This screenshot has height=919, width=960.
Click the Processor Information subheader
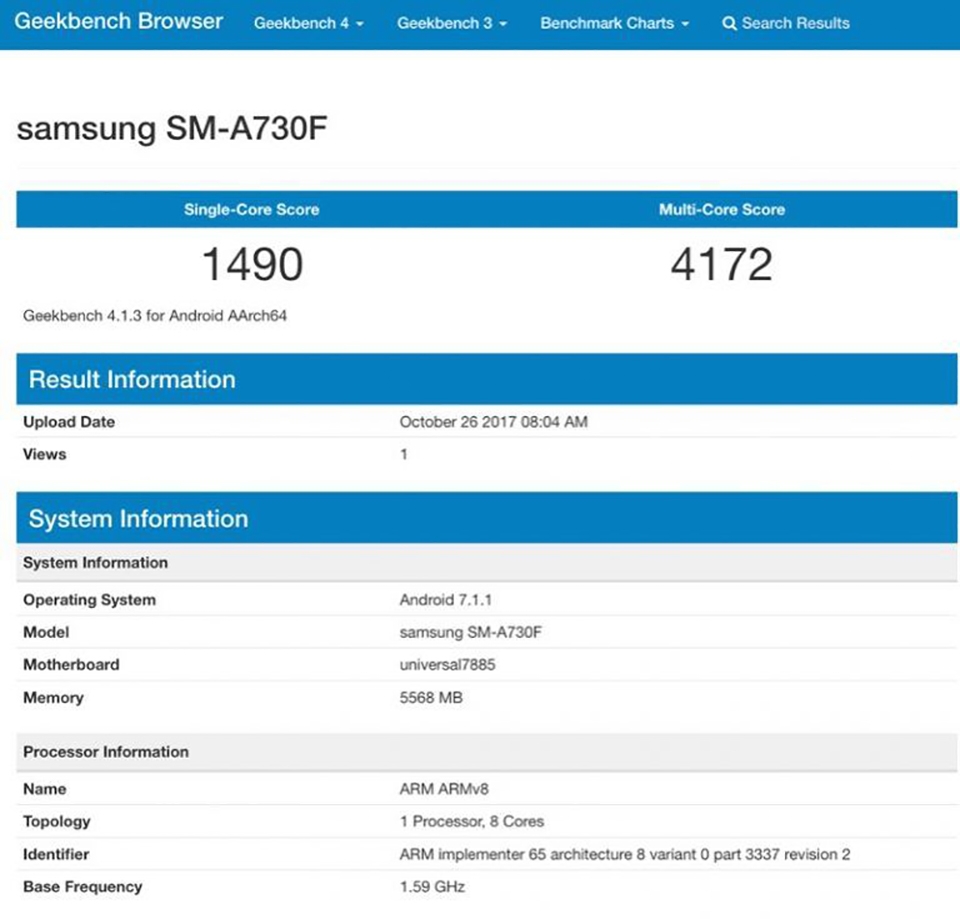tap(487, 752)
